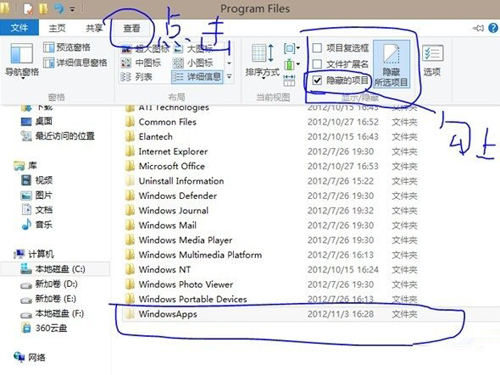Viewport: 500px width, 375px height.
Task: Open the 选项 folder options button
Action: [x=432, y=60]
